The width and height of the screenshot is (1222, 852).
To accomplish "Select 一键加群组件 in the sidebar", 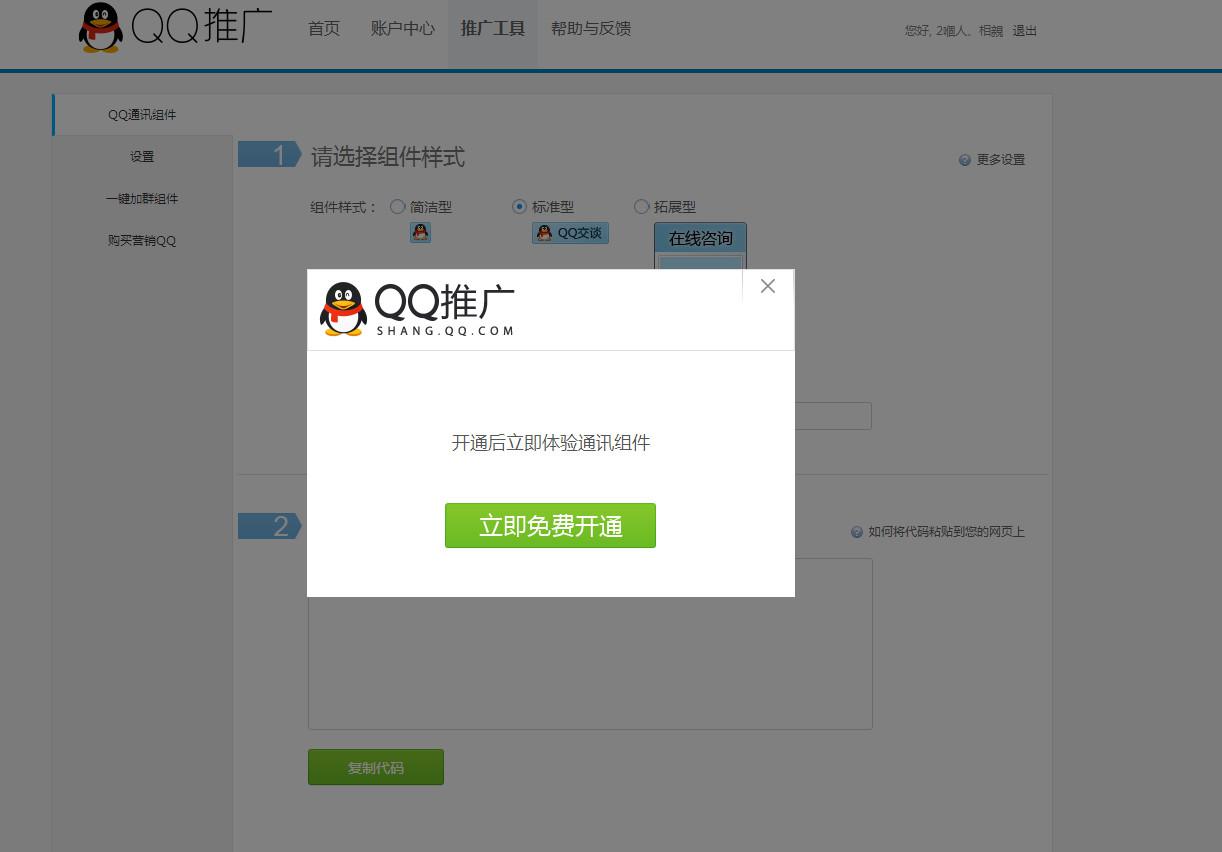I will [142, 199].
